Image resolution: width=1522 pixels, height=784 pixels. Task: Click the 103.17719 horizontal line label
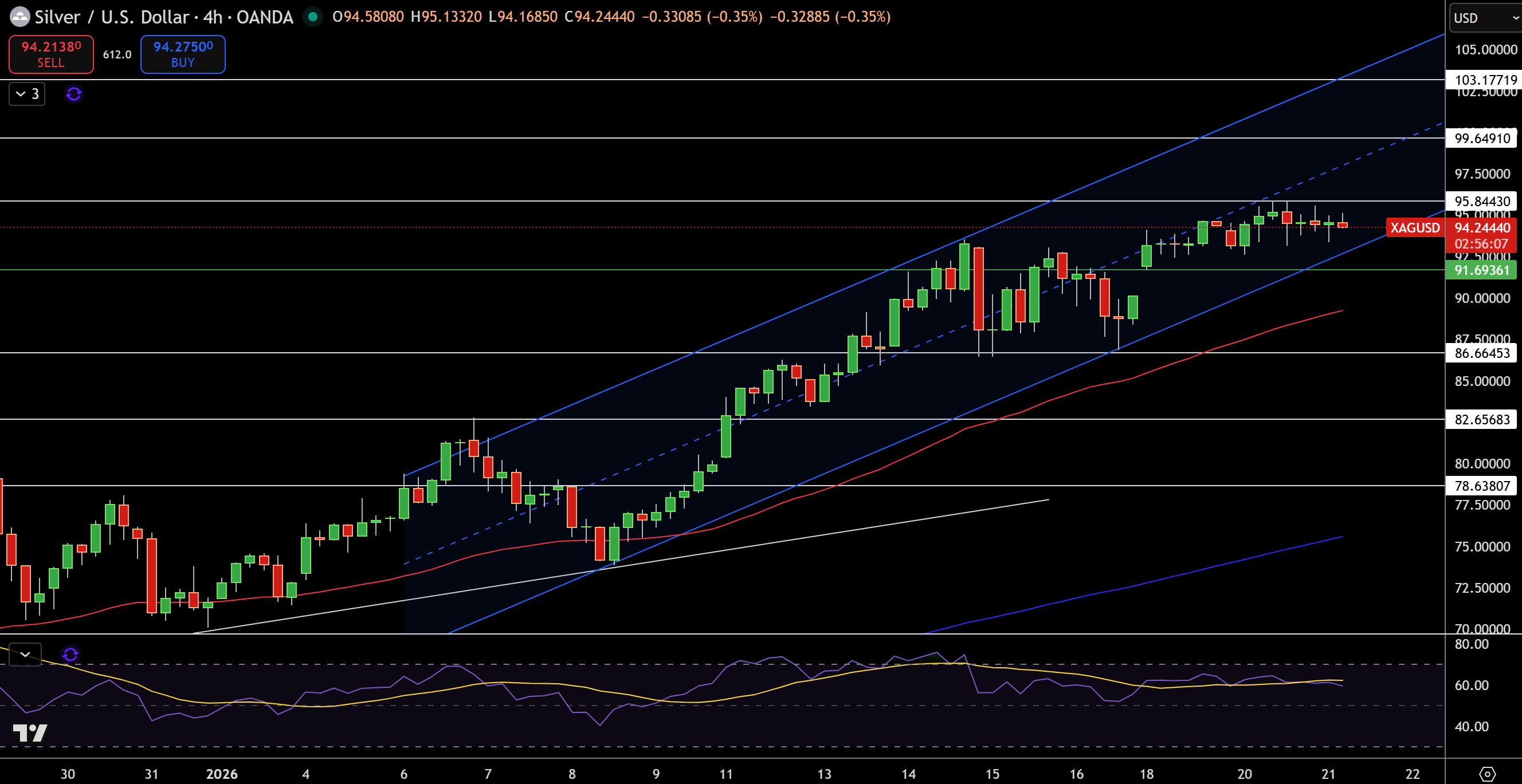point(1483,80)
